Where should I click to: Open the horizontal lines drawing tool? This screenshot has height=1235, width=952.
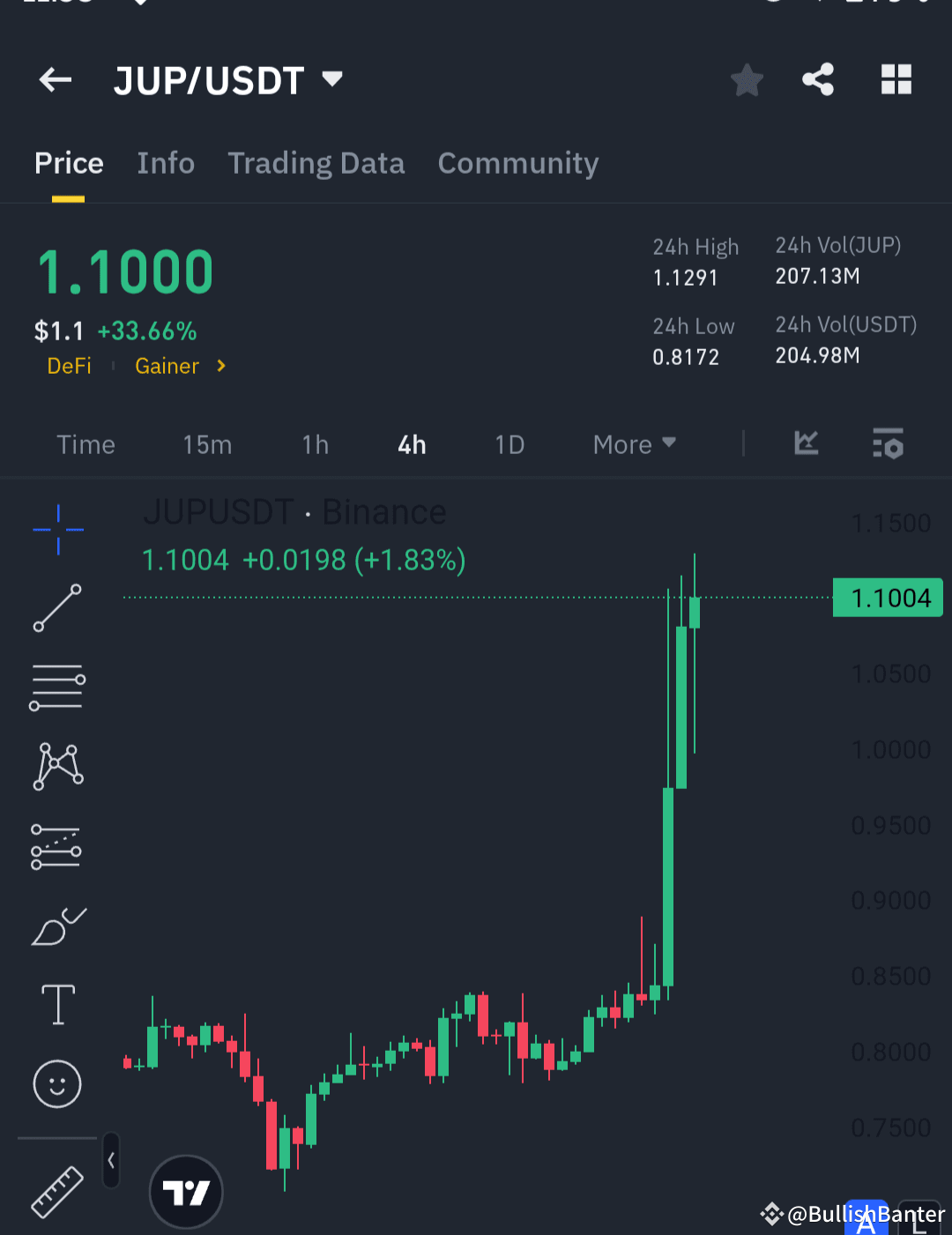pos(57,687)
